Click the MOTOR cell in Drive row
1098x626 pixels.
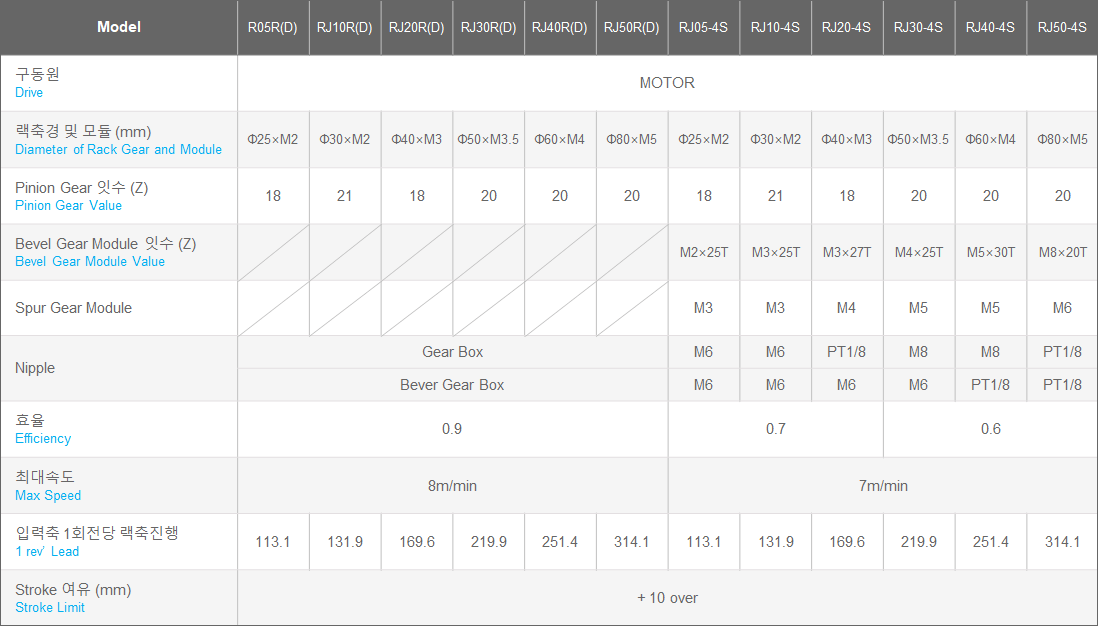667,83
